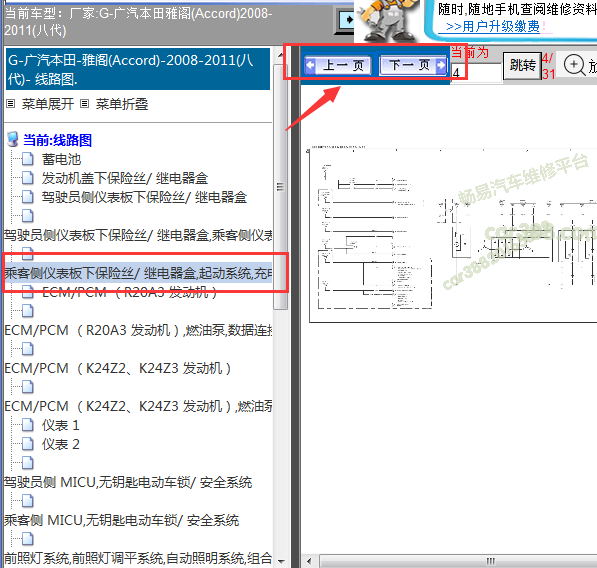Viewport: 597px width, 568px height.
Task: Click document icon beside 驾驶员侧仪表板下保险丝/ 继电器盒
Action: pyautogui.click(x=27, y=197)
